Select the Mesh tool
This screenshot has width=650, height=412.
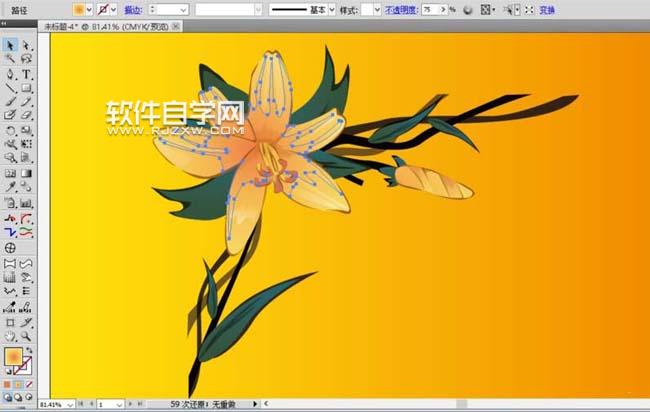coord(10,173)
